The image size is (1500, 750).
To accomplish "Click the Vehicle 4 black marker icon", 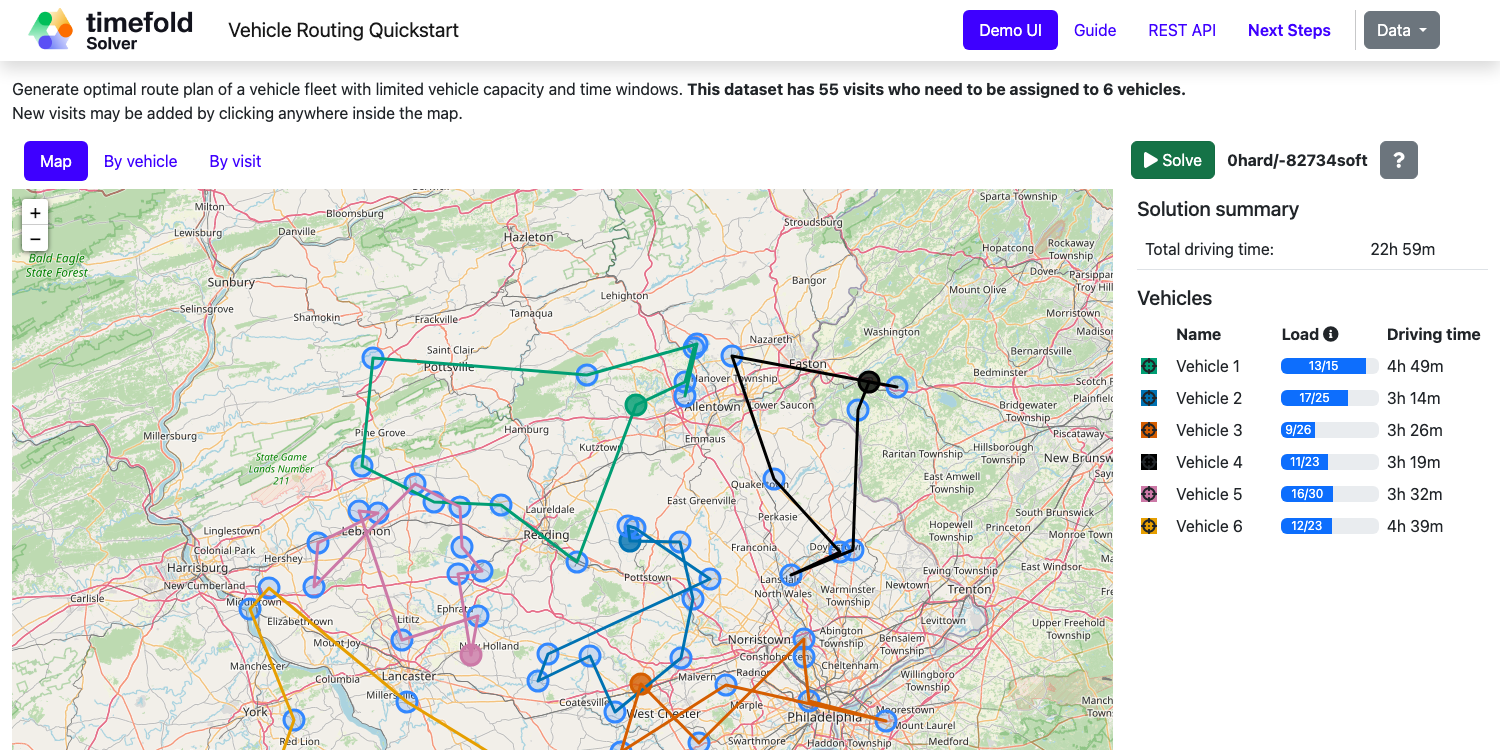I will [1149, 462].
